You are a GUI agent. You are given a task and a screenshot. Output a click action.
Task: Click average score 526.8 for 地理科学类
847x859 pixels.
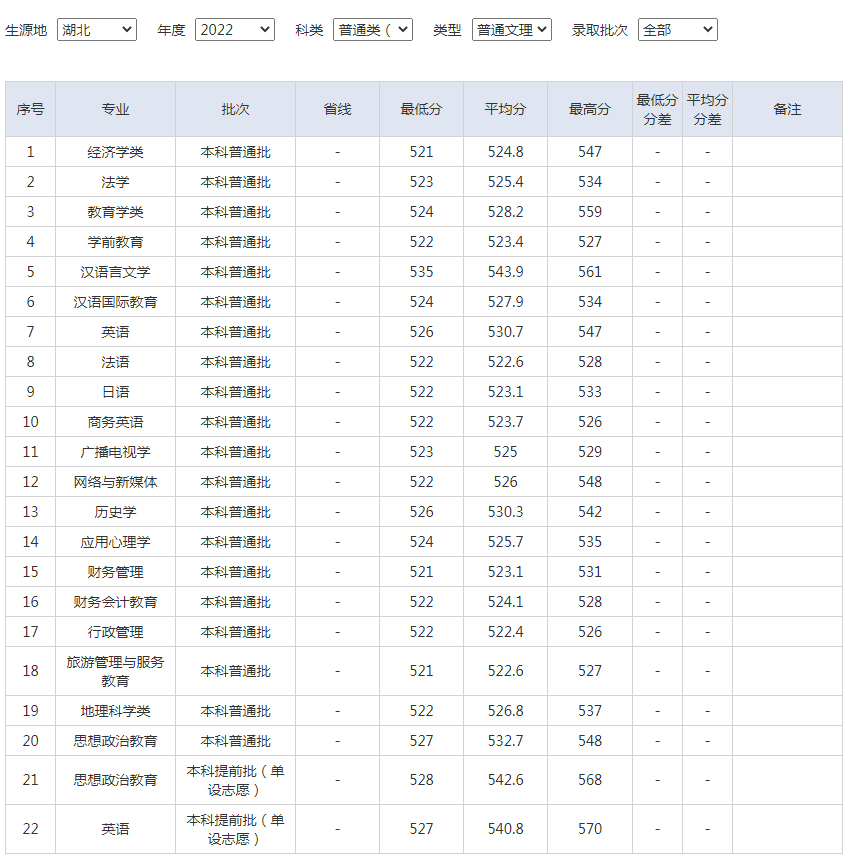point(505,711)
